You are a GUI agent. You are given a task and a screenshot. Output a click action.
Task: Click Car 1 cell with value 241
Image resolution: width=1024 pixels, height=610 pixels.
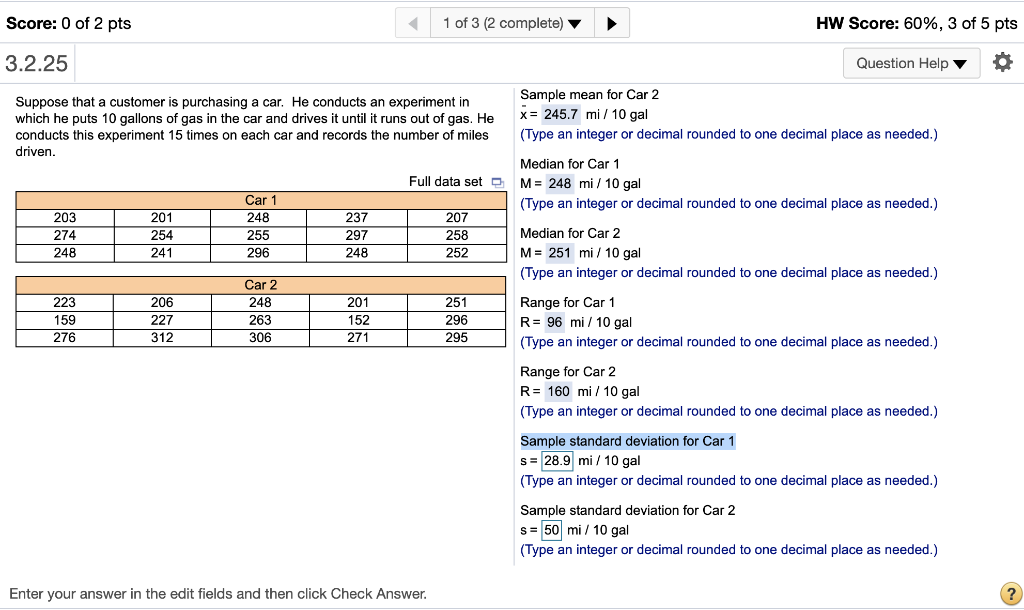162,253
